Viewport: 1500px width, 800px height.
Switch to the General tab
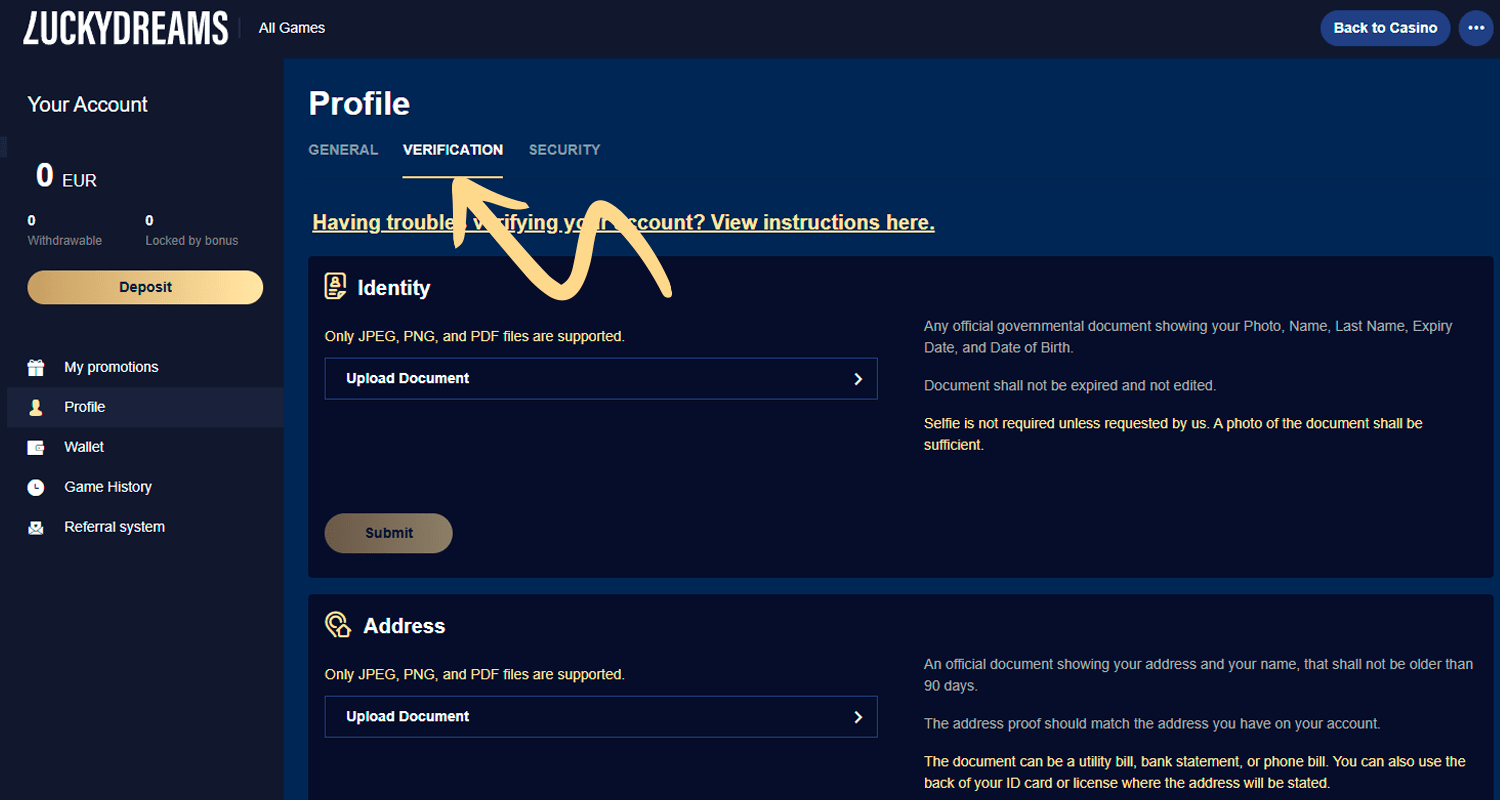(x=343, y=150)
